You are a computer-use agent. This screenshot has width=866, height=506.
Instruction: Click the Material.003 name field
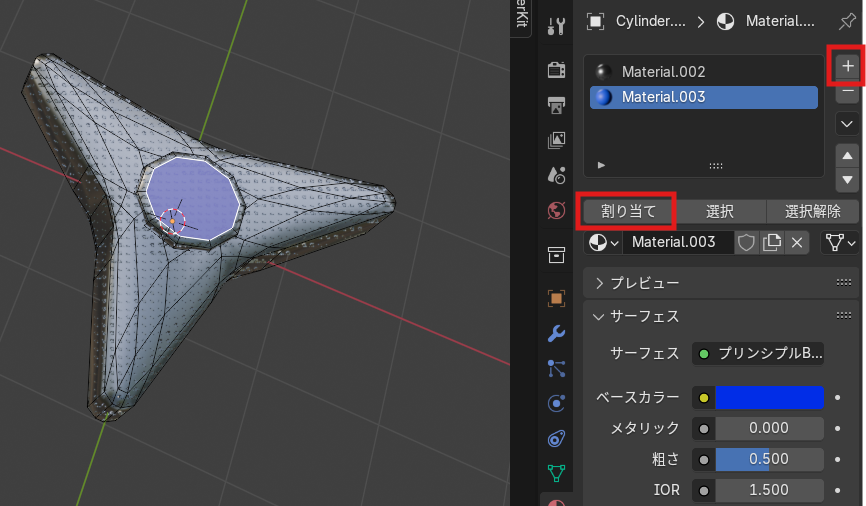coord(678,243)
